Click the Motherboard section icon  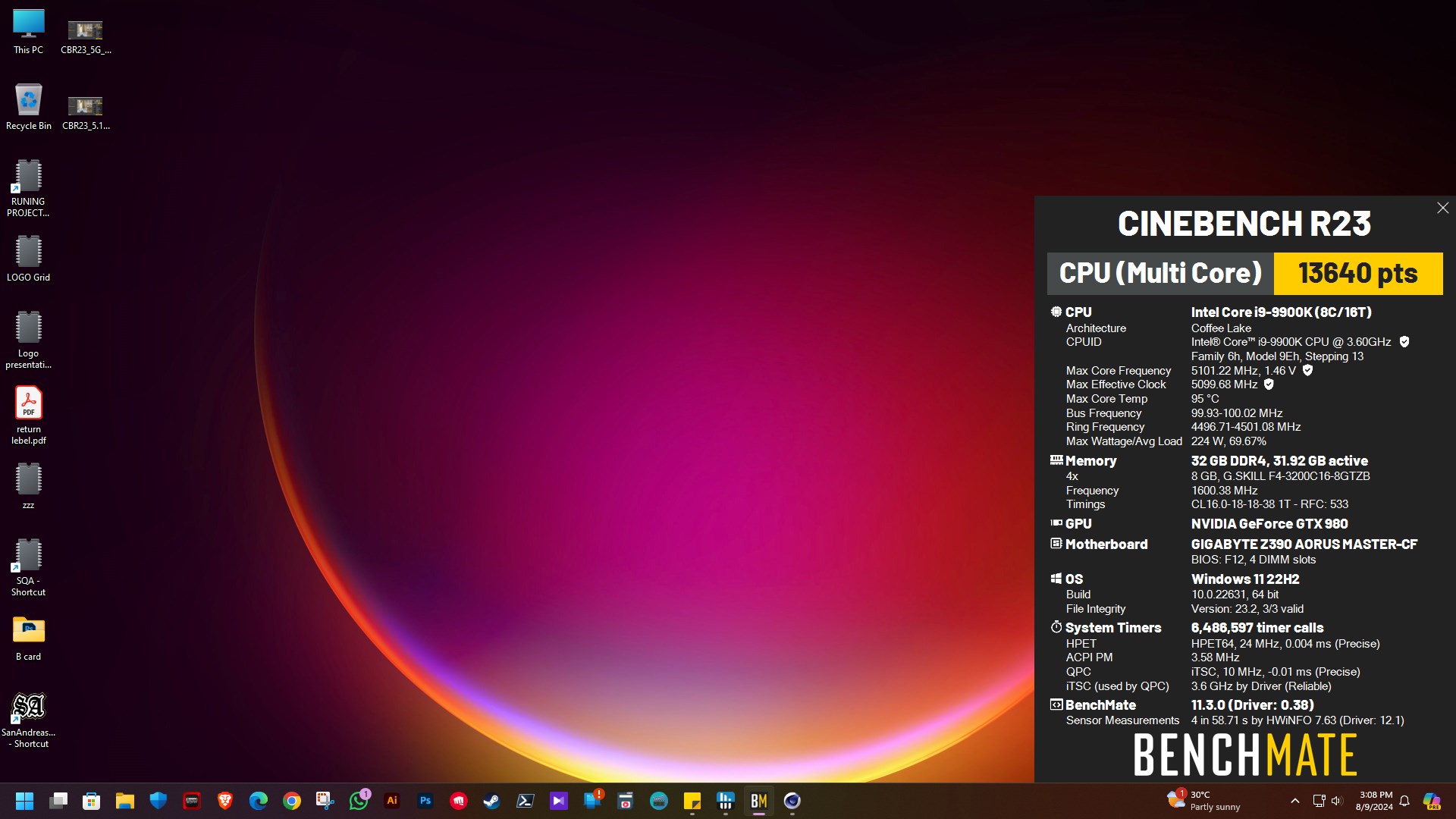click(1056, 543)
